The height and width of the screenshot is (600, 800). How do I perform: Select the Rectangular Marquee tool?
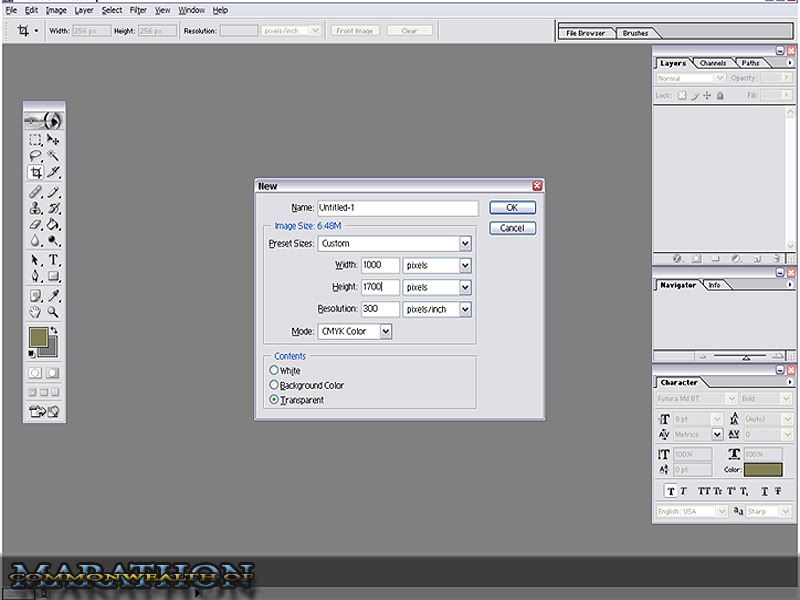tap(35, 140)
